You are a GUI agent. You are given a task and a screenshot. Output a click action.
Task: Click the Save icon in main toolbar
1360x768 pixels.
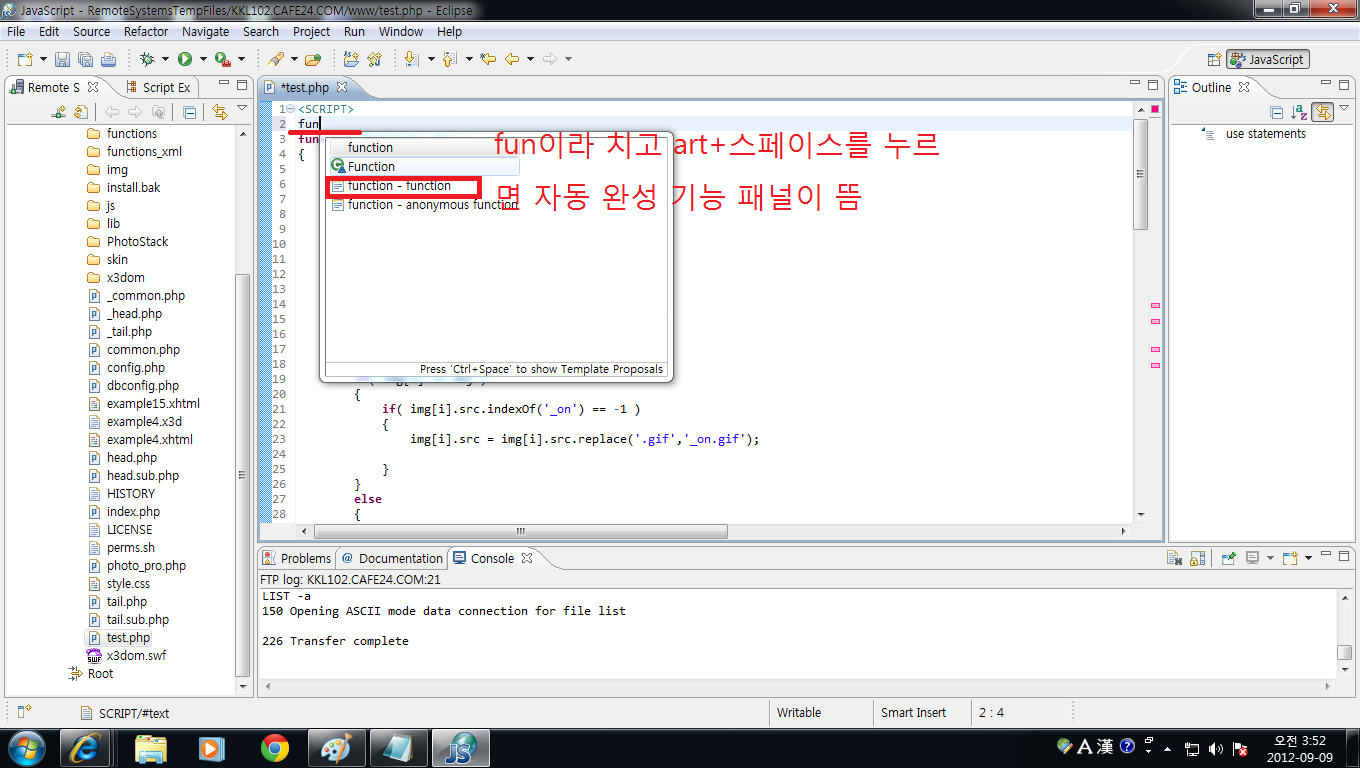(x=62, y=60)
